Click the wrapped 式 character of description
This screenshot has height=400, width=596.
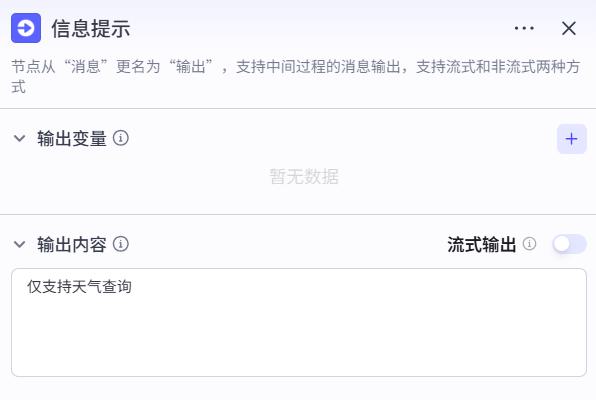[x=18, y=87]
